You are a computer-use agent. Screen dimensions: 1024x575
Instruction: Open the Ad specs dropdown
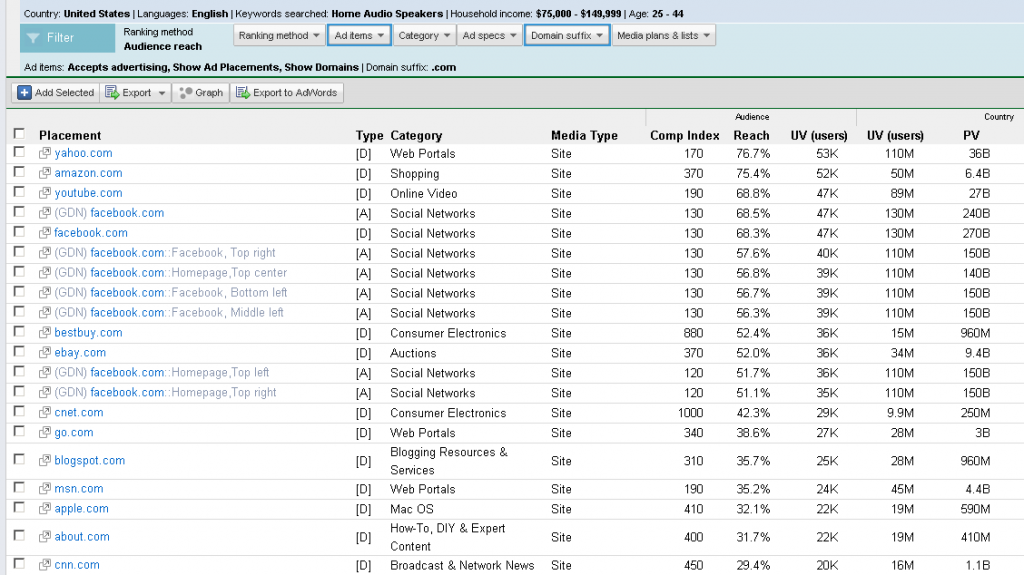tap(489, 35)
